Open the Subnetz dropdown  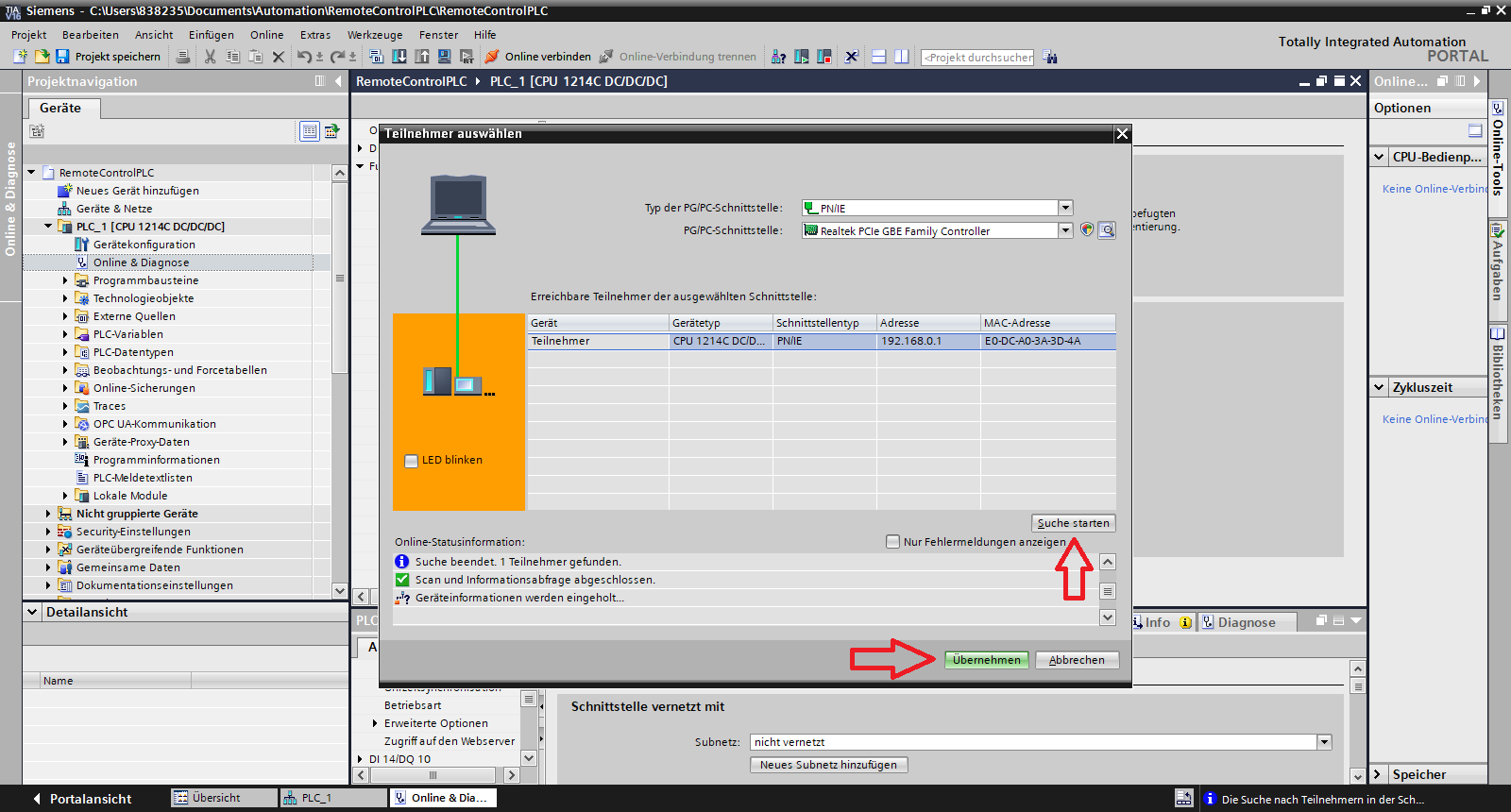click(x=1325, y=742)
